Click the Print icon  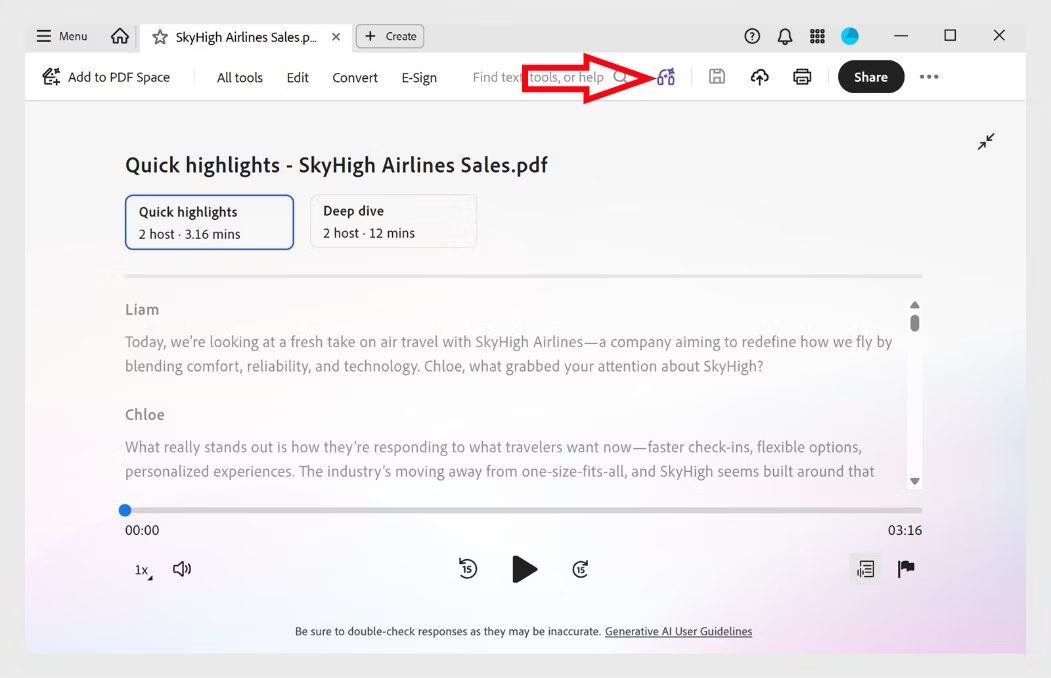tap(802, 77)
